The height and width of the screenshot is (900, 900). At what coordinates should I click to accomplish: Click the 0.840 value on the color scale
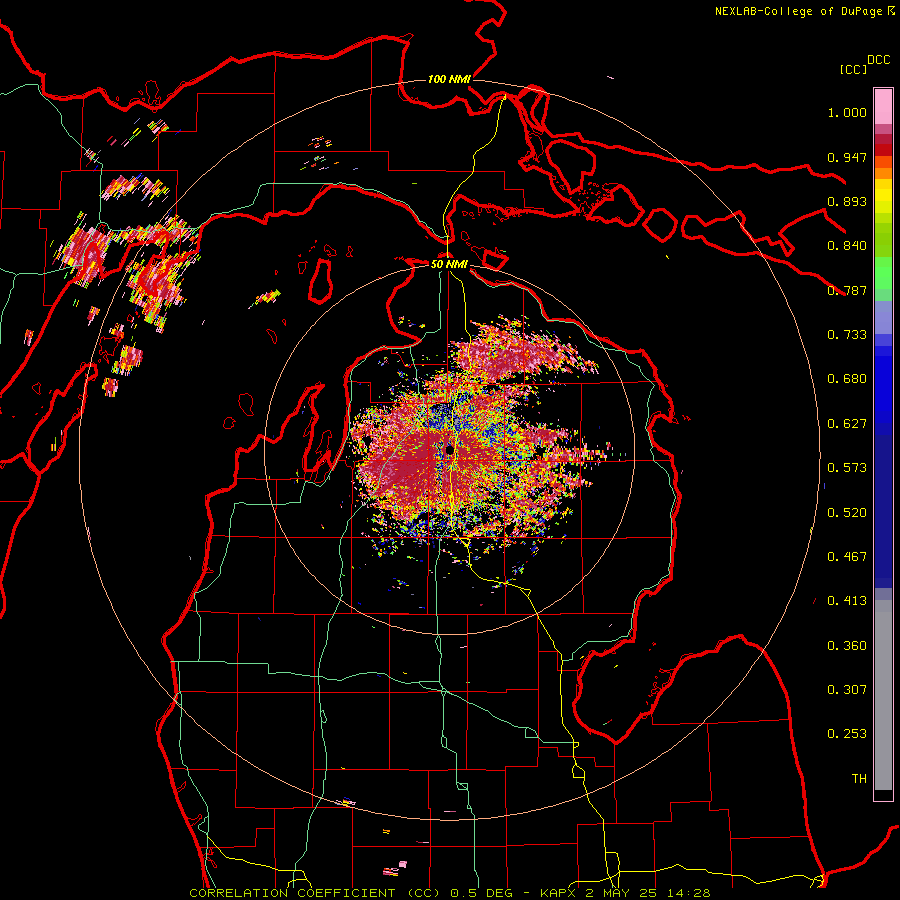coord(847,246)
